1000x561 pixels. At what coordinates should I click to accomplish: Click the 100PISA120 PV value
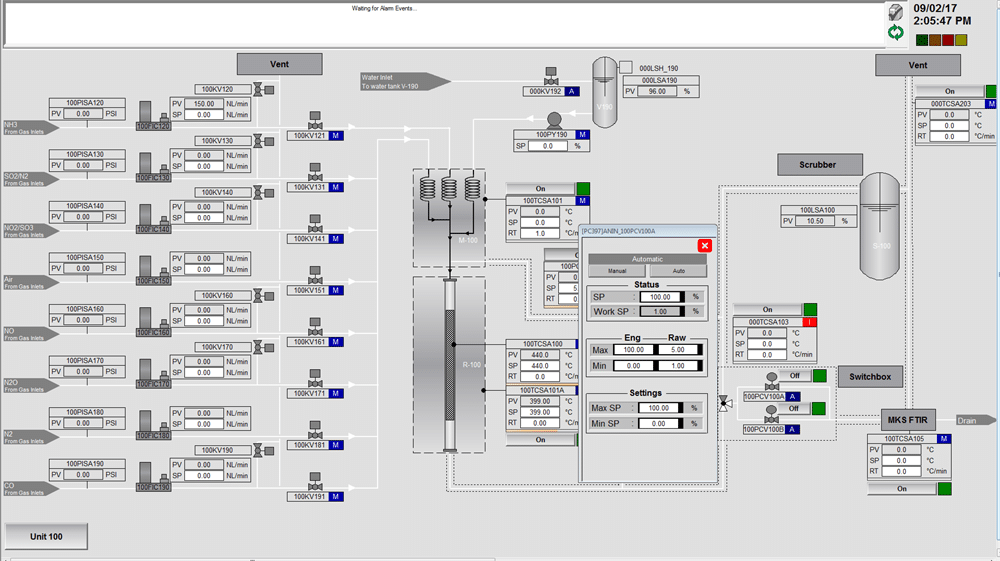coord(83,113)
